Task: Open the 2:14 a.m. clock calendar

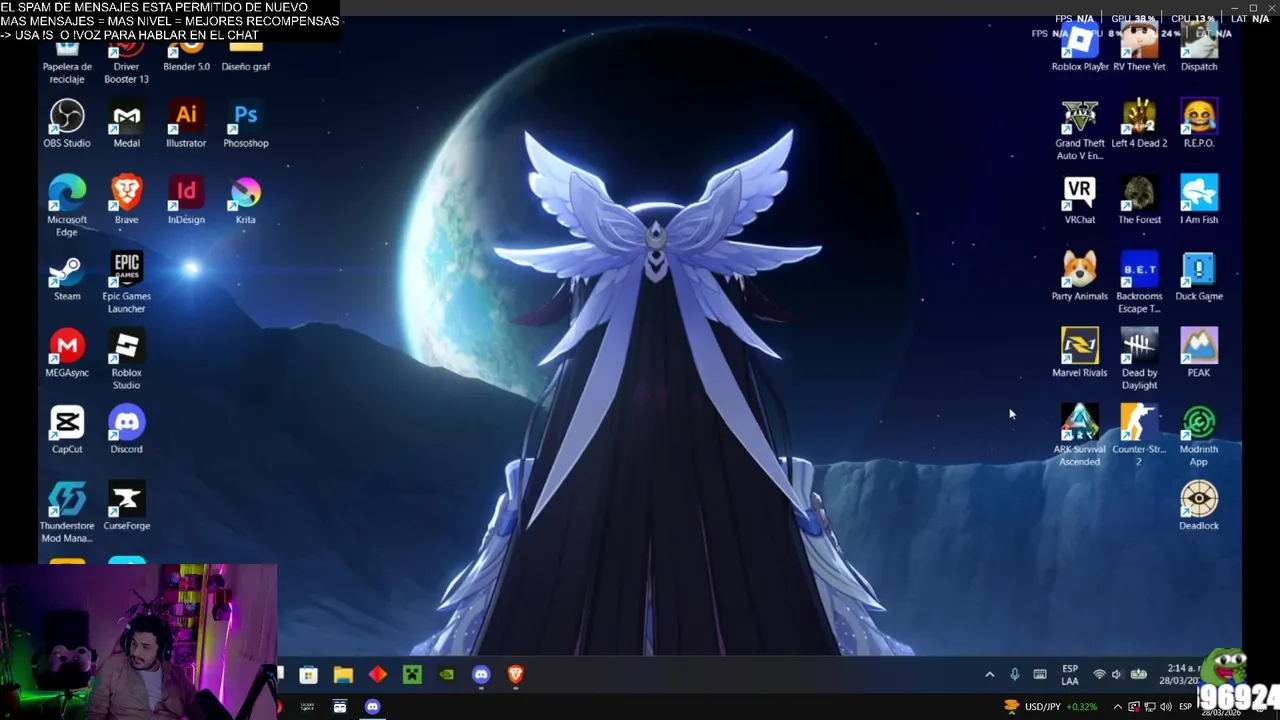Action: [x=1182, y=674]
